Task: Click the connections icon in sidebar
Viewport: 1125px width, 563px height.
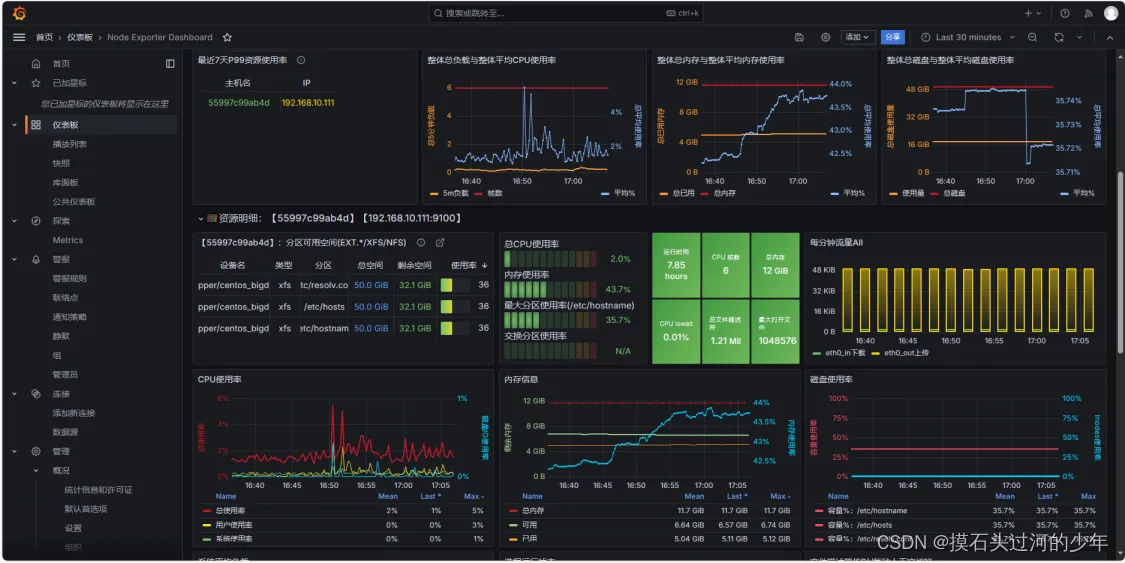Action: click(x=36, y=394)
